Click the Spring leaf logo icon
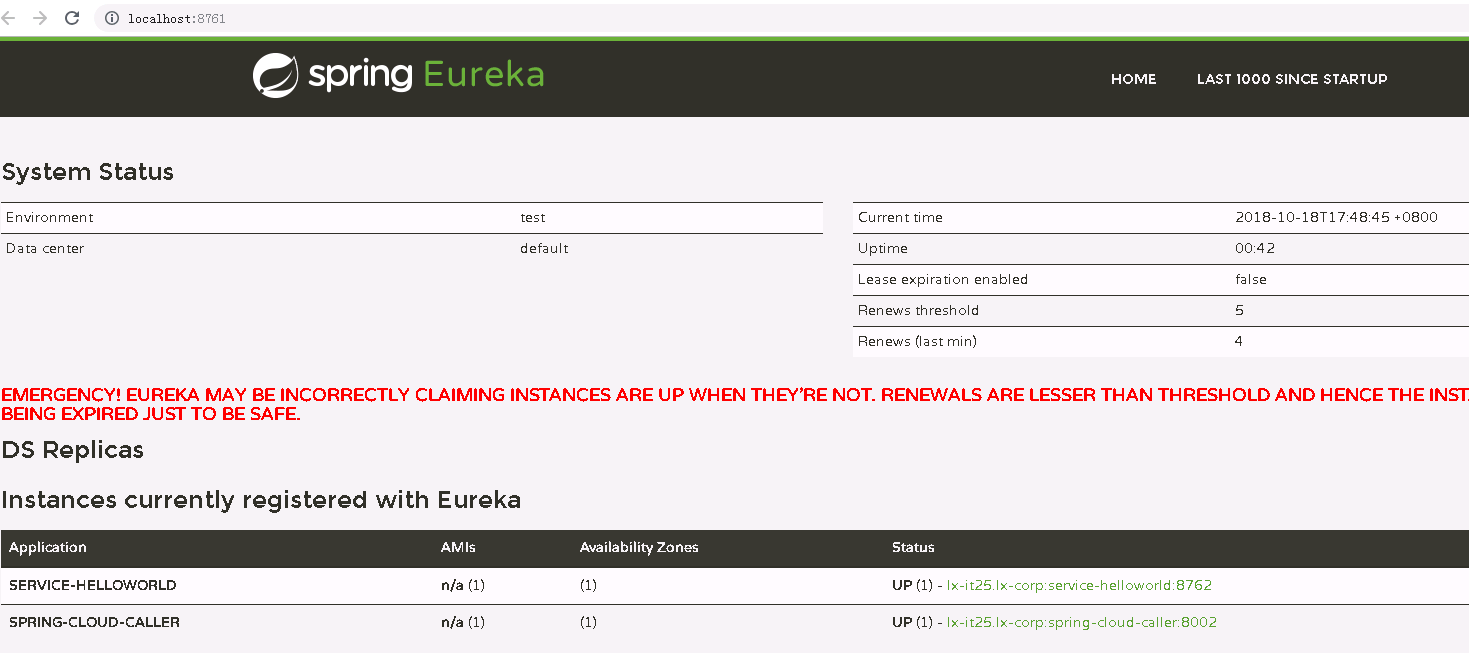1469x653 pixels. pyautogui.click(x=275, y=75)
